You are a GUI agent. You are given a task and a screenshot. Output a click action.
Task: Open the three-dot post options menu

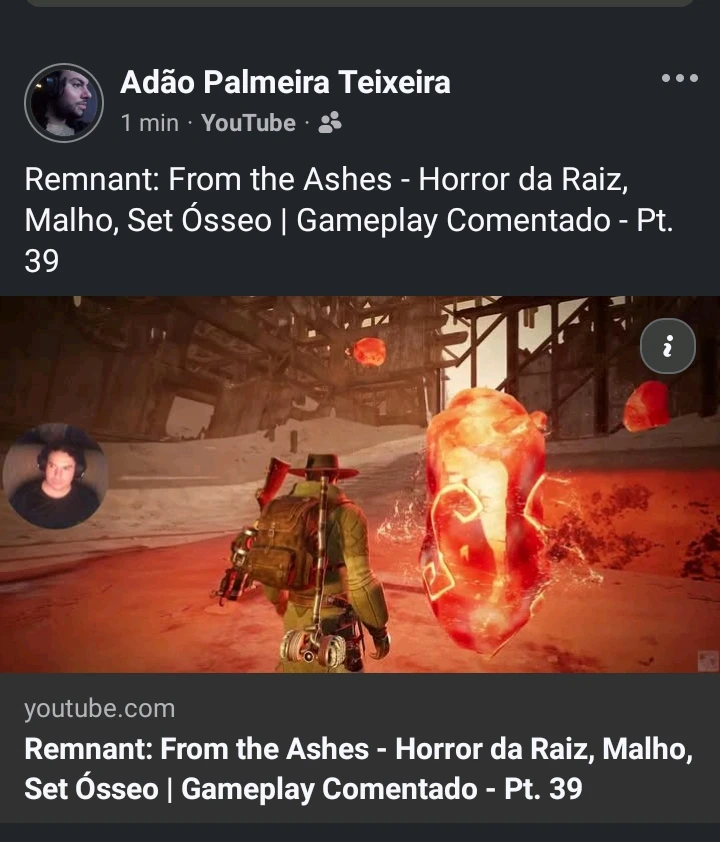[x=679, y=78]
